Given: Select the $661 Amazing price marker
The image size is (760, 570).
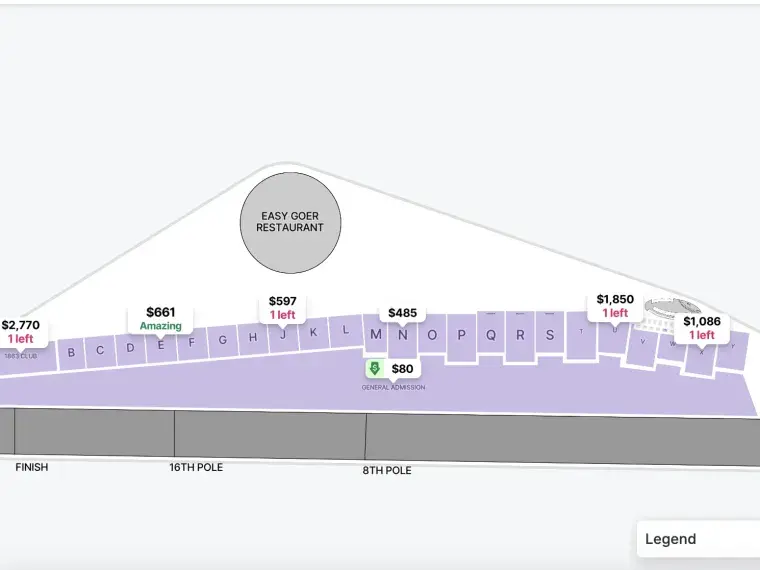Looking at the screenshot, I should coord(161,318).
